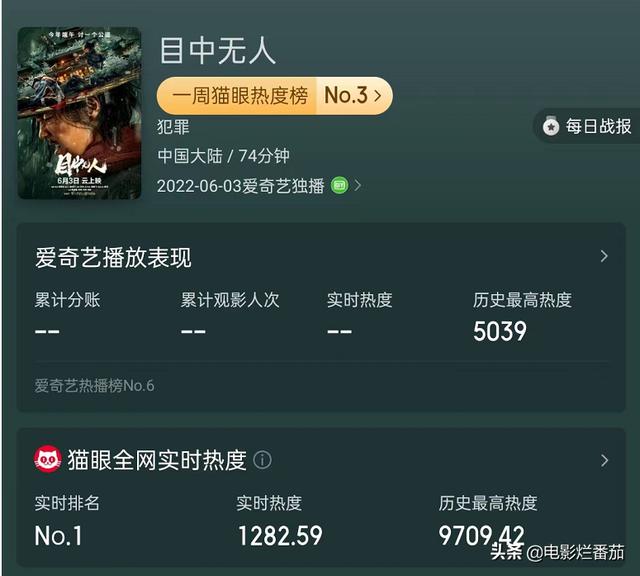Expand the 爱奇艺播放表现 section arrow
The width and height of the screenshot is (640, 576).
click(604, 256)
